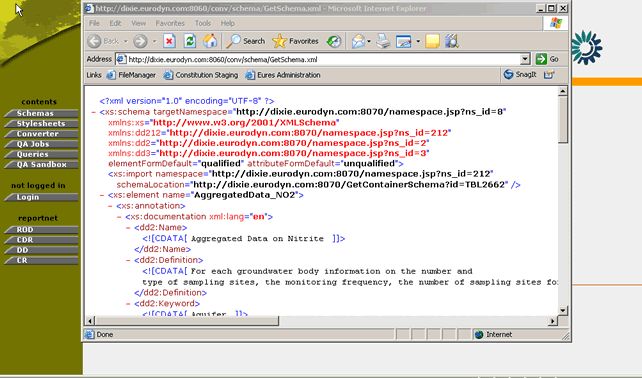This screenshot has height=378, width=642.
Task: Open Queries in the sidebar
Action: [x=41, y=154]
